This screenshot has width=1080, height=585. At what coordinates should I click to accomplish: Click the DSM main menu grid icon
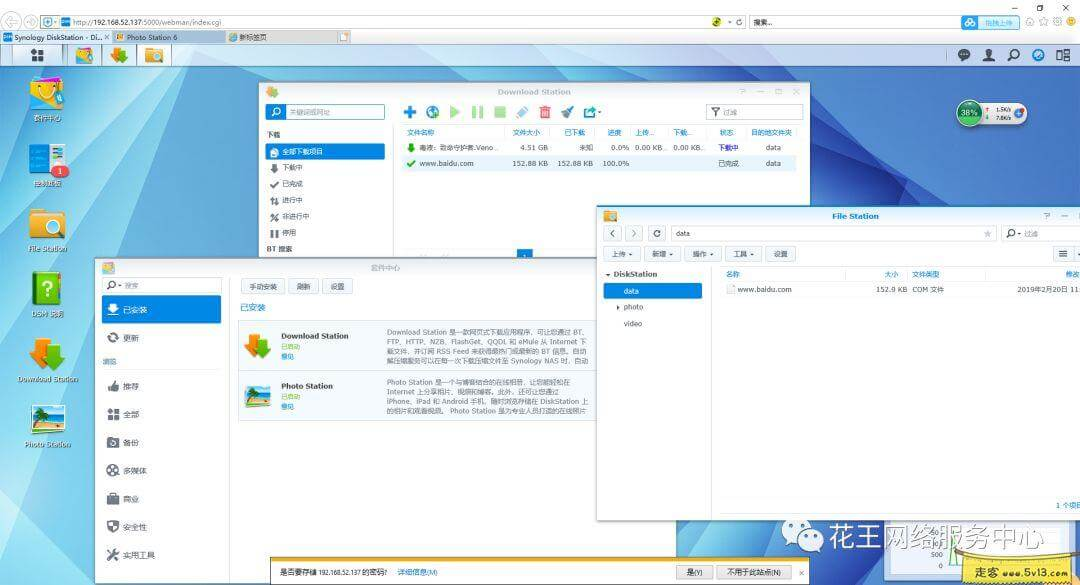point(37,55)
